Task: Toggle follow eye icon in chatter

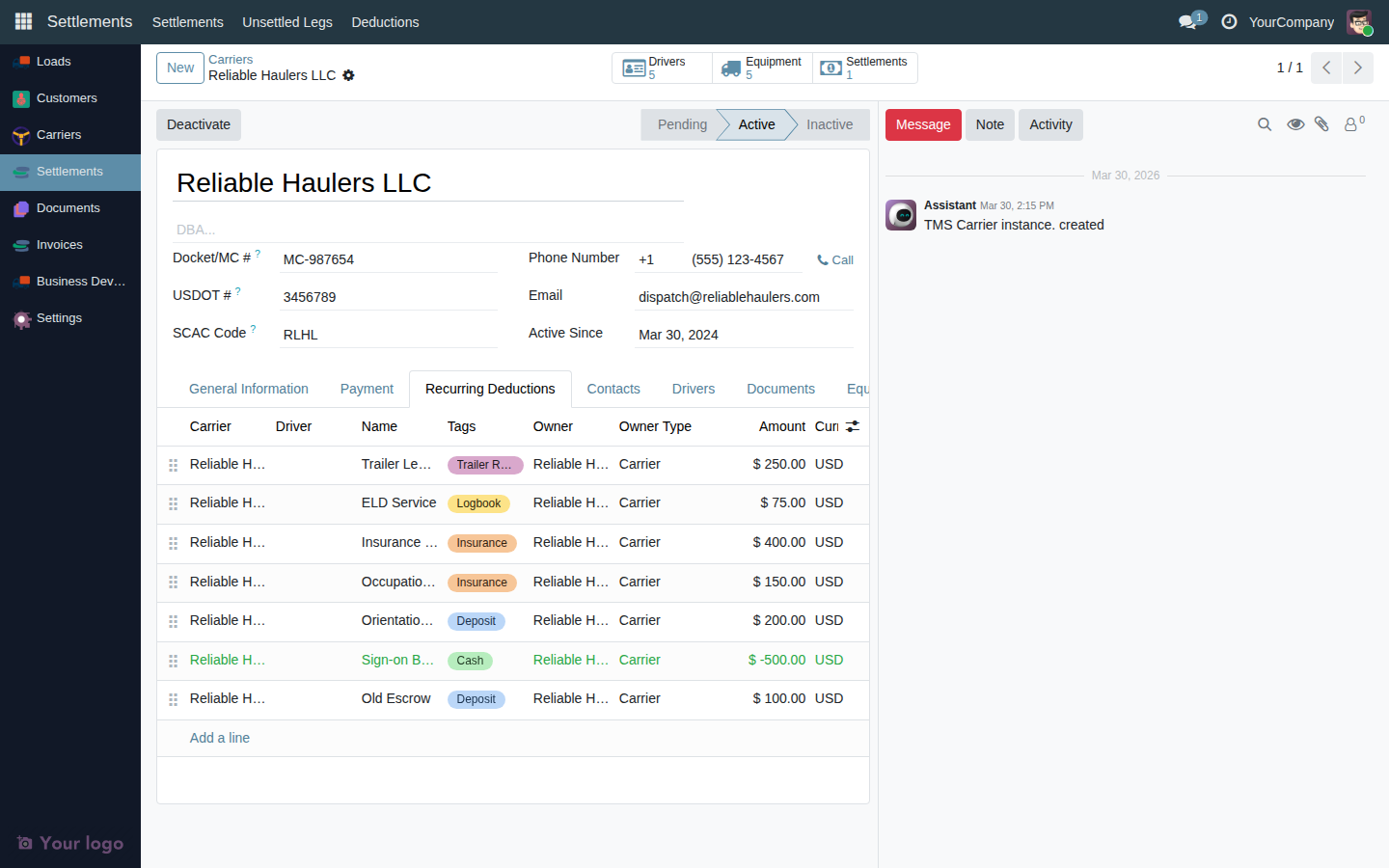Action: tap(1295, 124)
